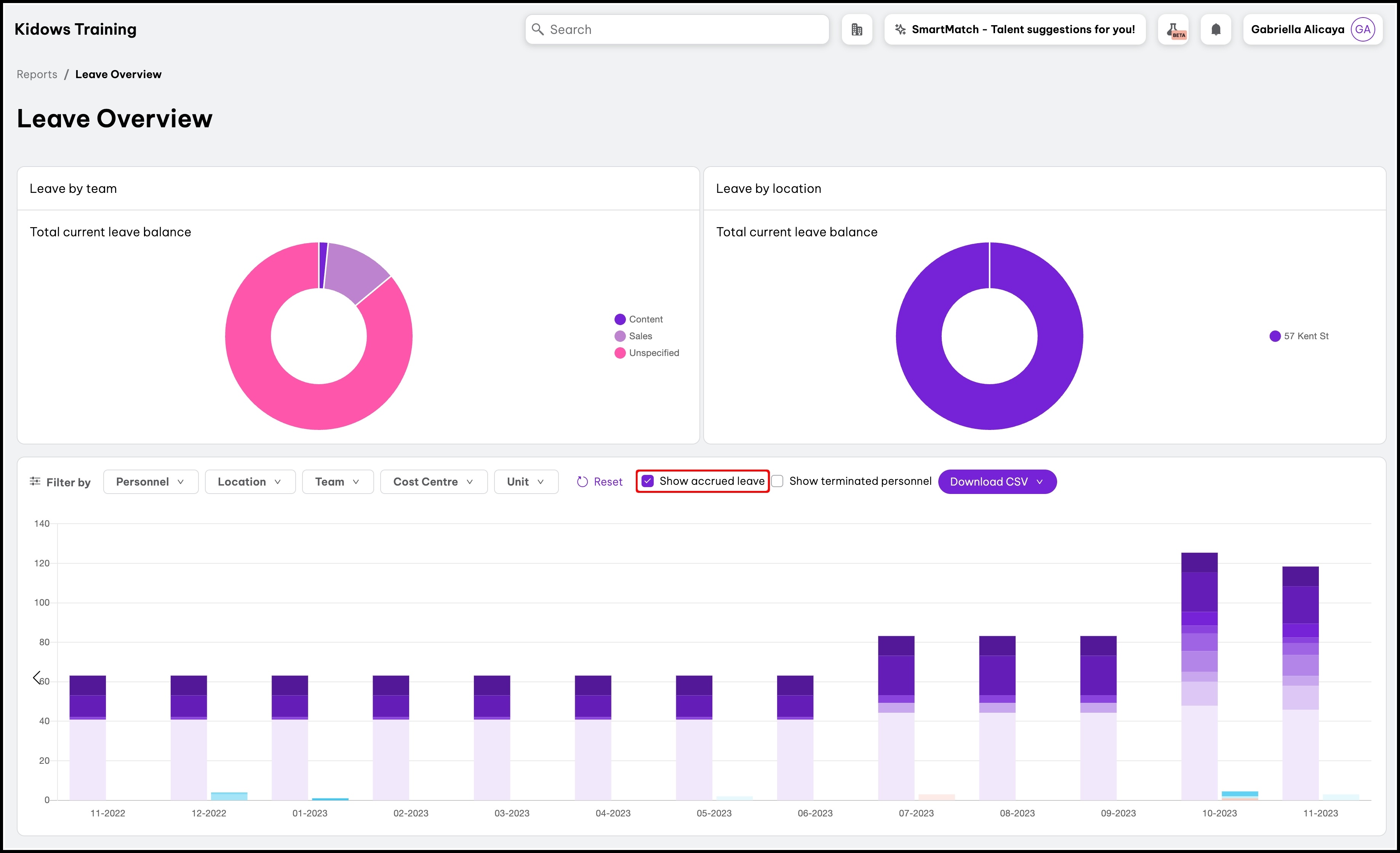The width and height of the screenshot is (1400, 853).
Task: Expand the Personnel filter dropdown
Action: (x=150, y=482)
